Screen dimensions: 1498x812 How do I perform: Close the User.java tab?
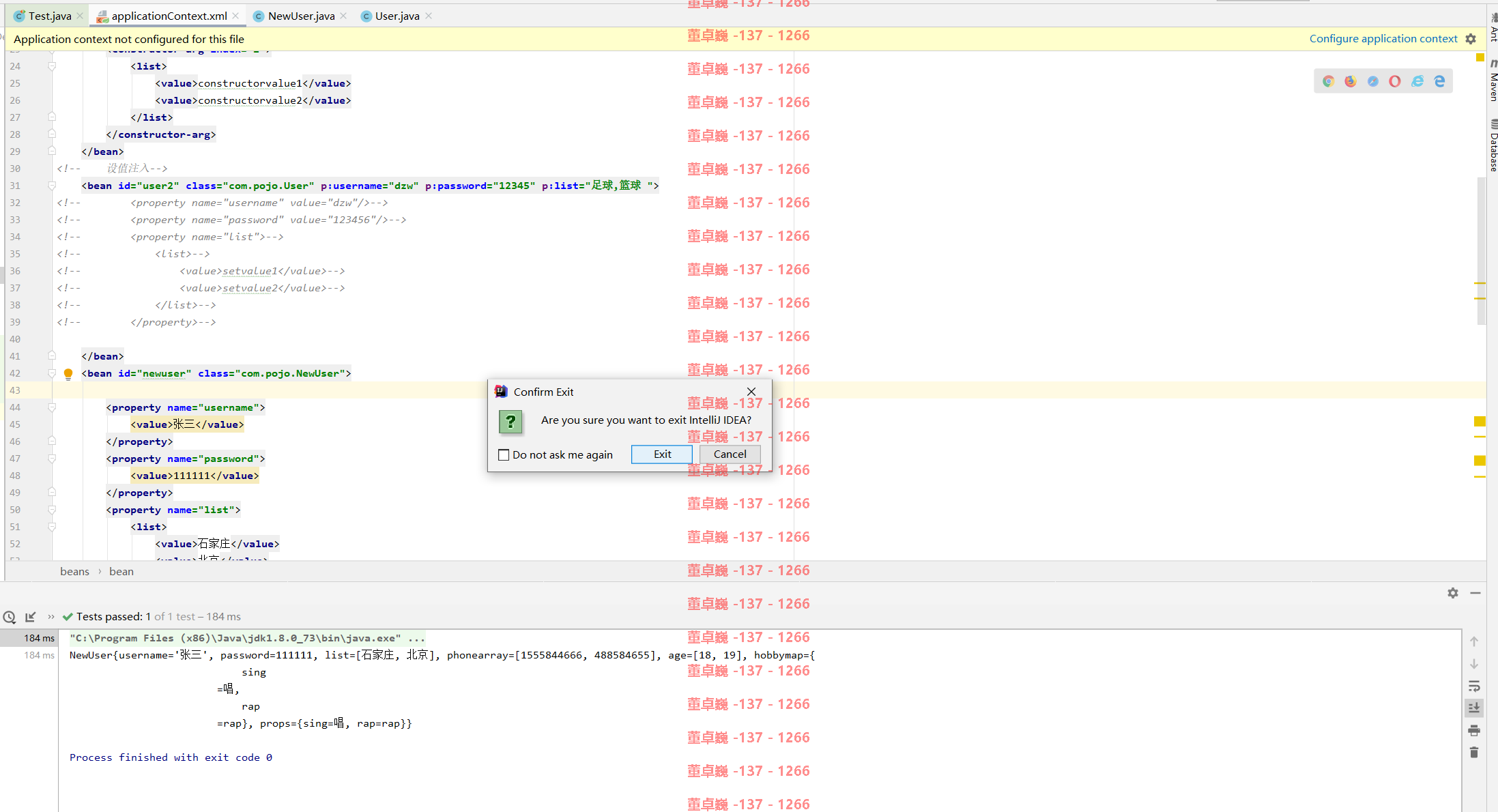(x=429, y=16)
